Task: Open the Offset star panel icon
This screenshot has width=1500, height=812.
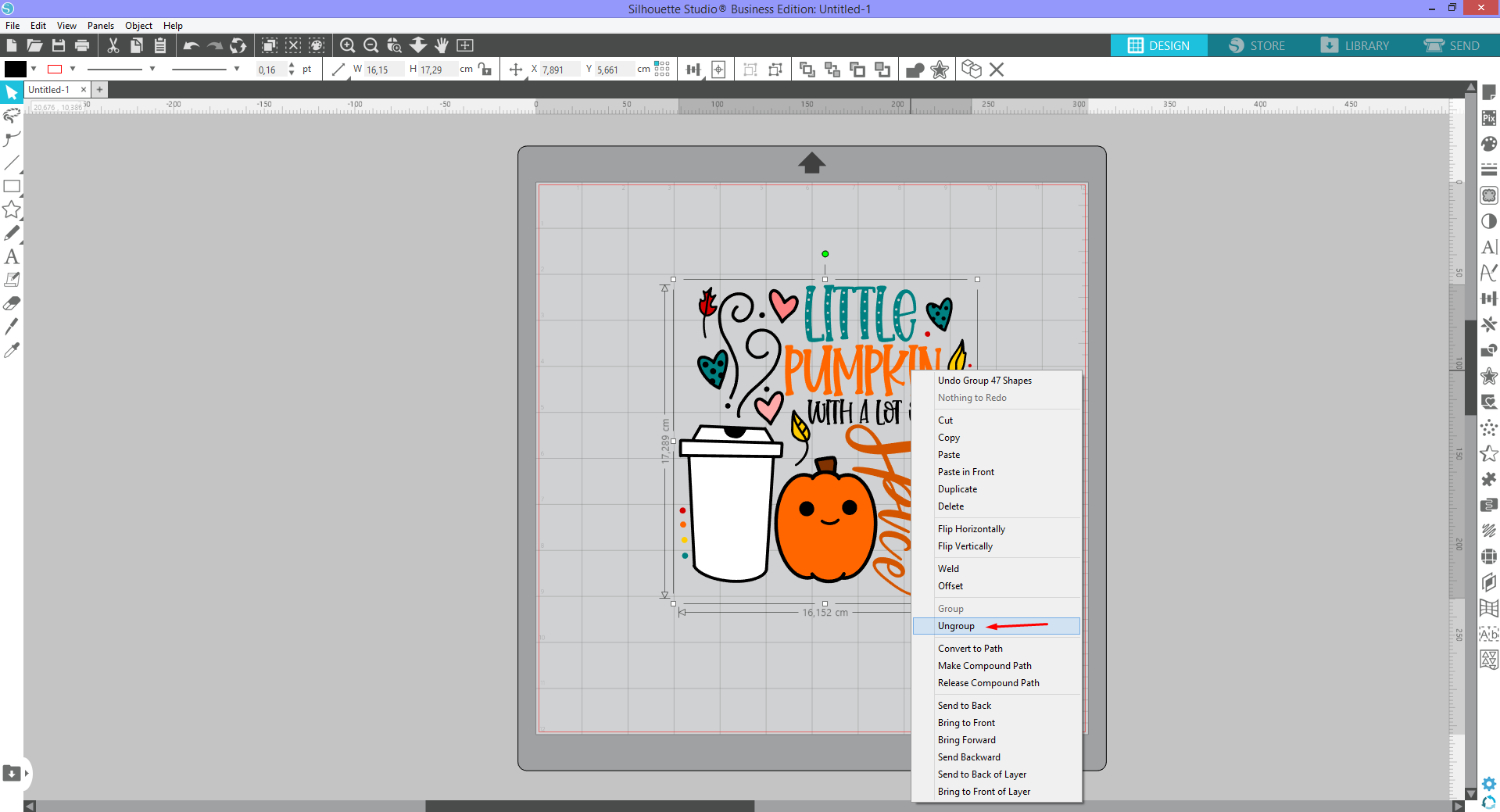Action: coord(1488,376)
